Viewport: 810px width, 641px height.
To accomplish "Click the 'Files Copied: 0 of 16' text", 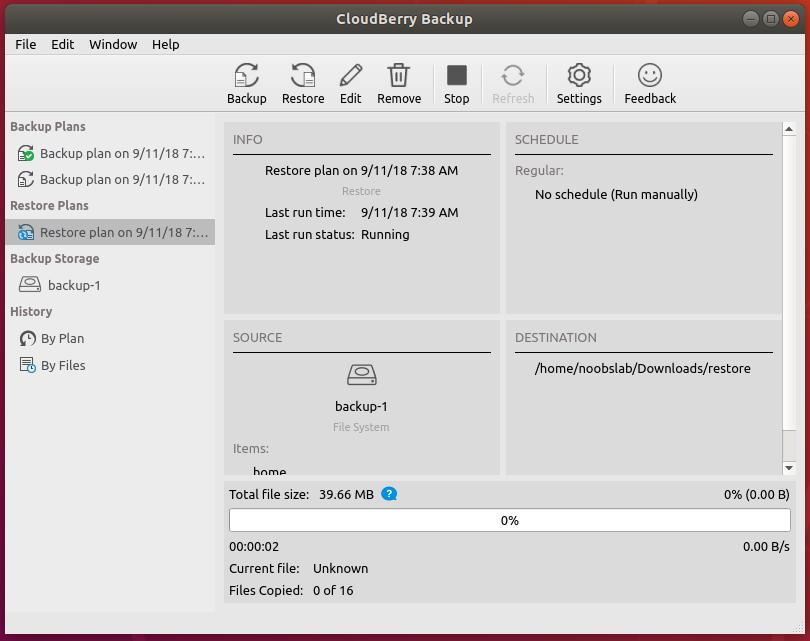I will click(x=291, y=590).
